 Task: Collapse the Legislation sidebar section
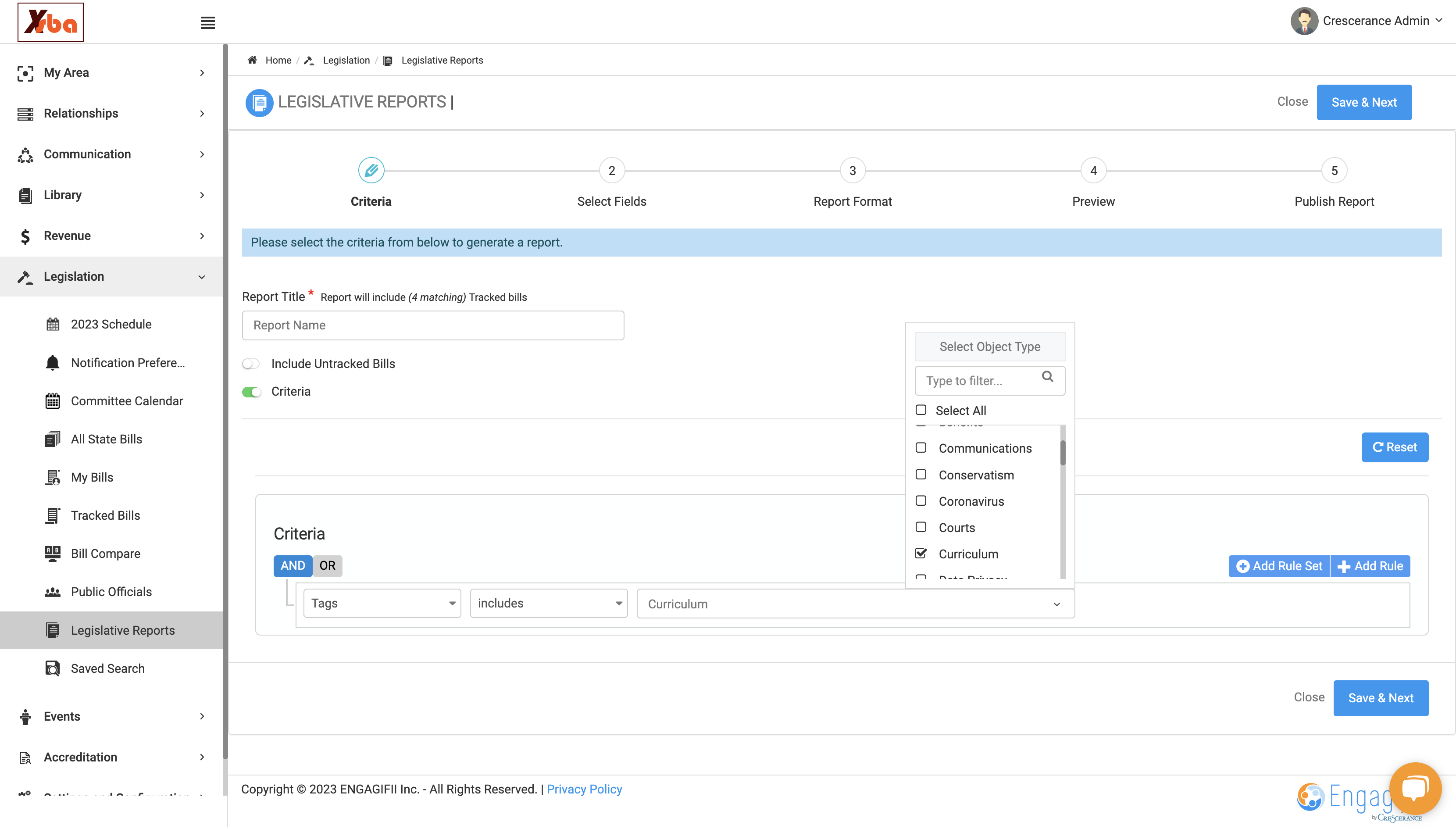(111, 277)
